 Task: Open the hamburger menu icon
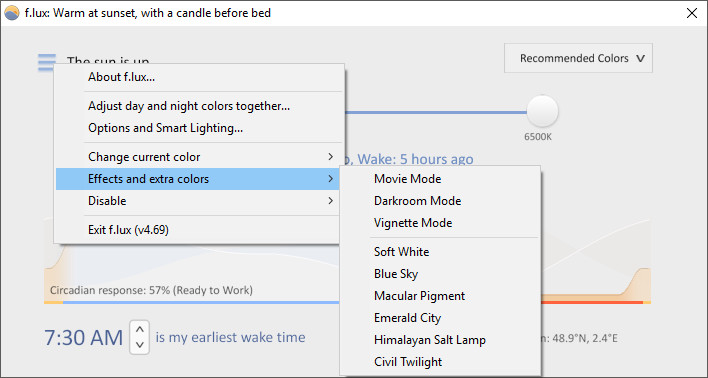point(47,62)
